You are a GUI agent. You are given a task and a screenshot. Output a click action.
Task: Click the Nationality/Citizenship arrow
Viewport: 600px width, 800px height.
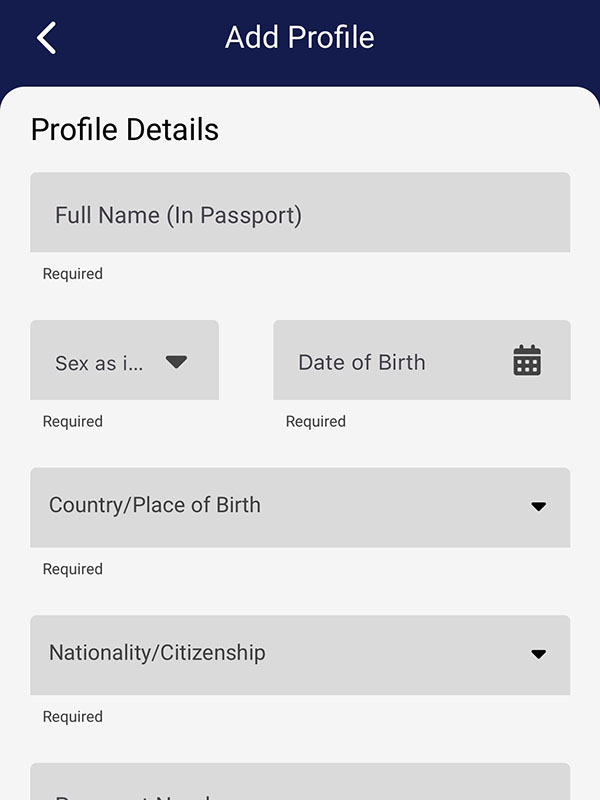pos(538,654)
